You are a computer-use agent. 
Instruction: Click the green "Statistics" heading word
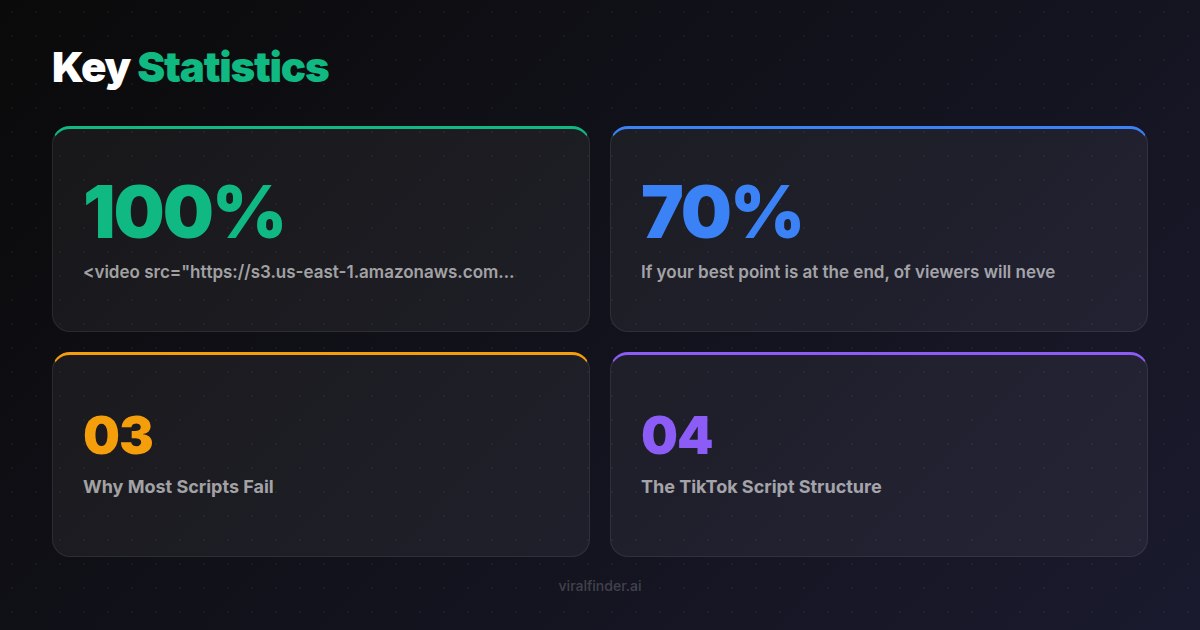[x=233, y=68]
